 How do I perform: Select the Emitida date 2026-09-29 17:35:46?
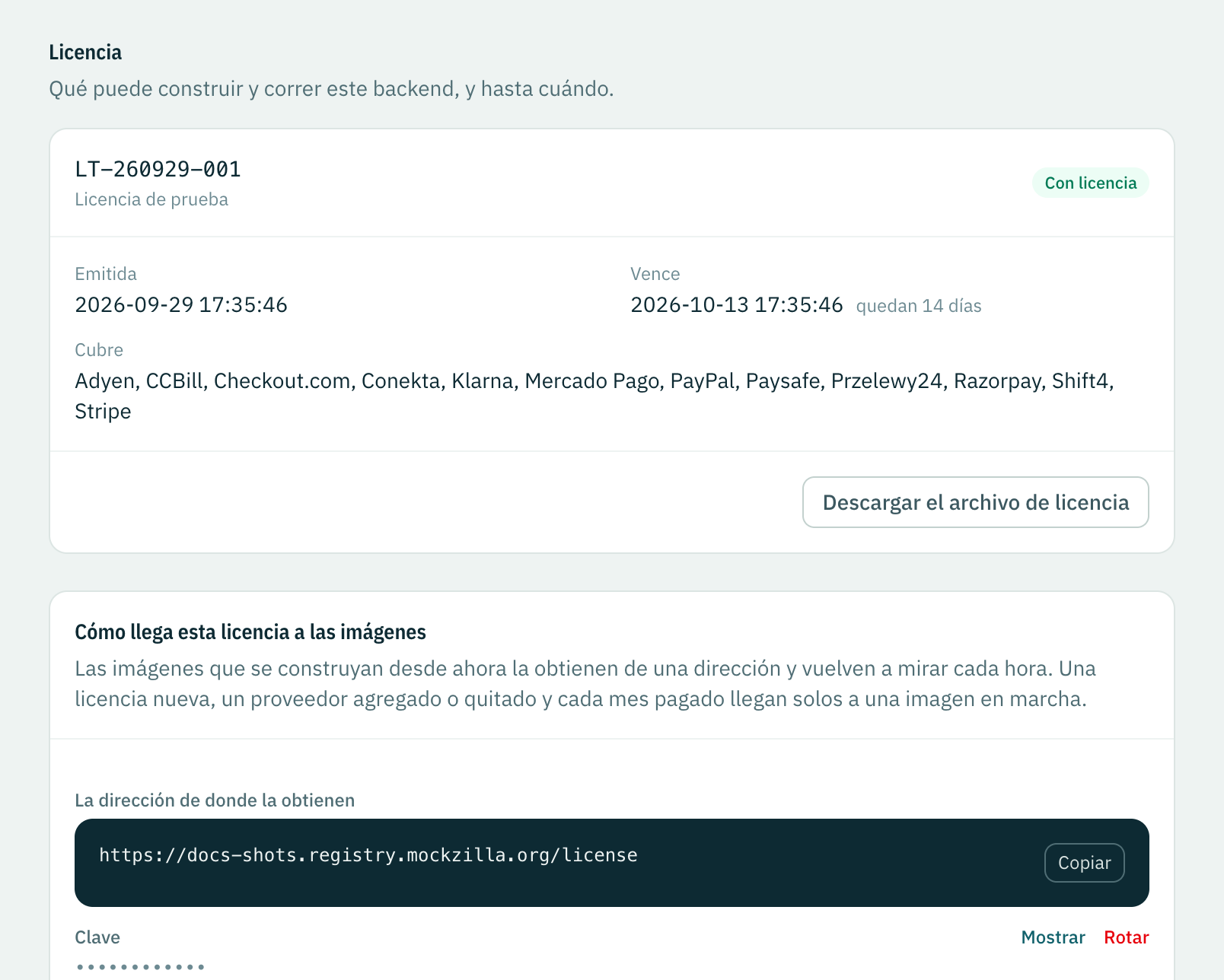click(181, 305)
